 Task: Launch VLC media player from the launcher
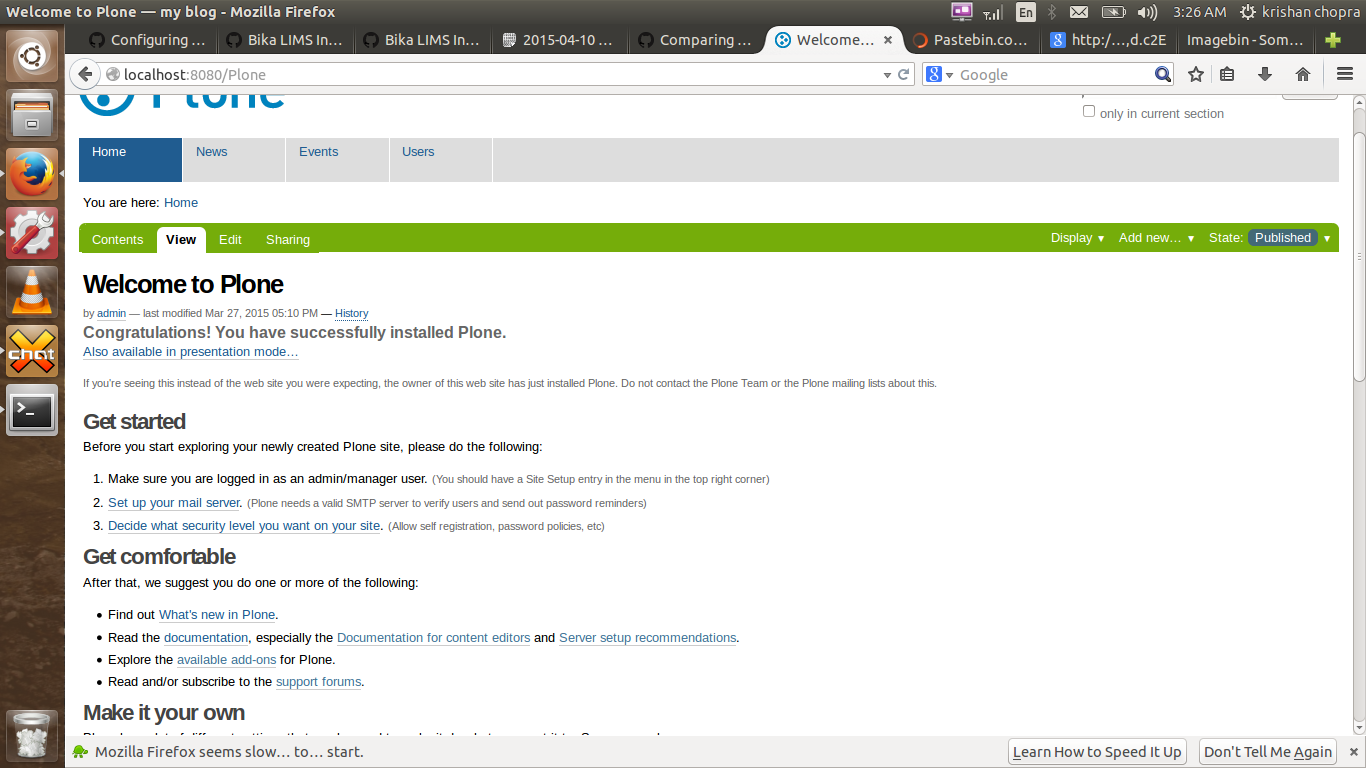click(32, 292)
